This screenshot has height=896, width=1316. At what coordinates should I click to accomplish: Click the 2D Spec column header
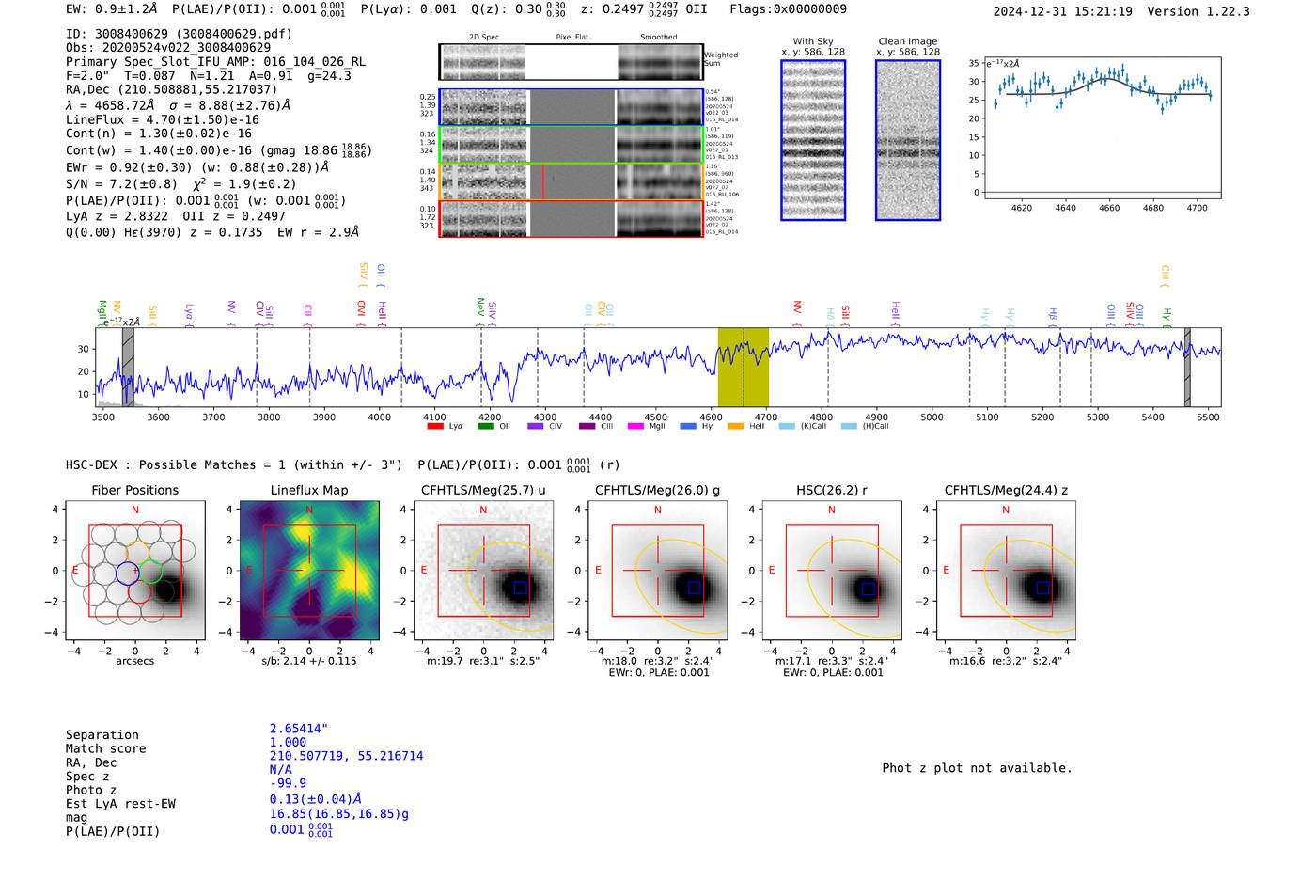tap(484, 38)
